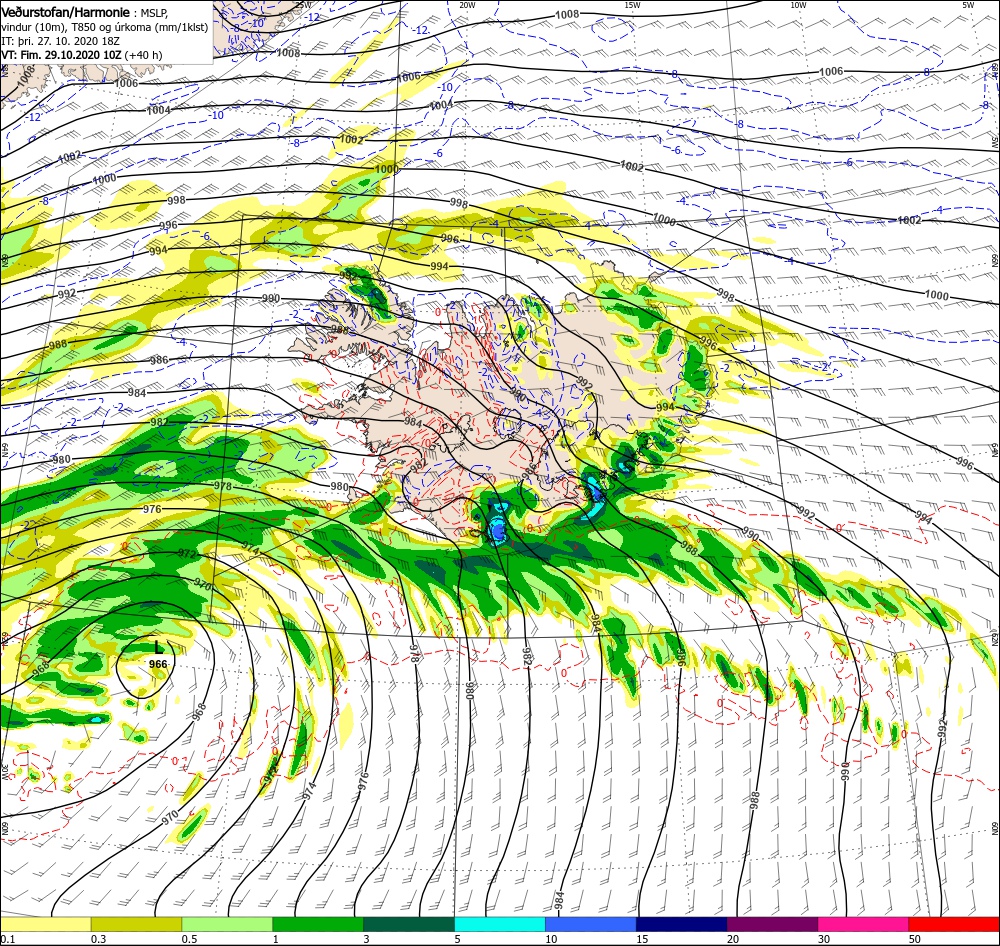Click the 'VT: Fim. 29.10.2020 10Z' valid time
Viewport: 1000px width, 946px height.
61,55
